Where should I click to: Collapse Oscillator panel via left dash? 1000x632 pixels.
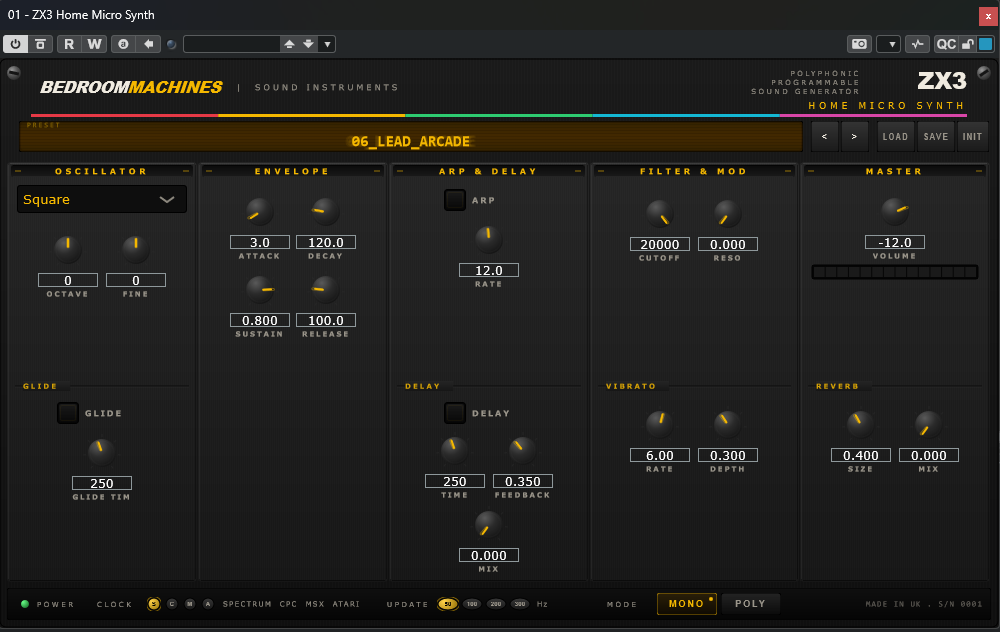18,171
